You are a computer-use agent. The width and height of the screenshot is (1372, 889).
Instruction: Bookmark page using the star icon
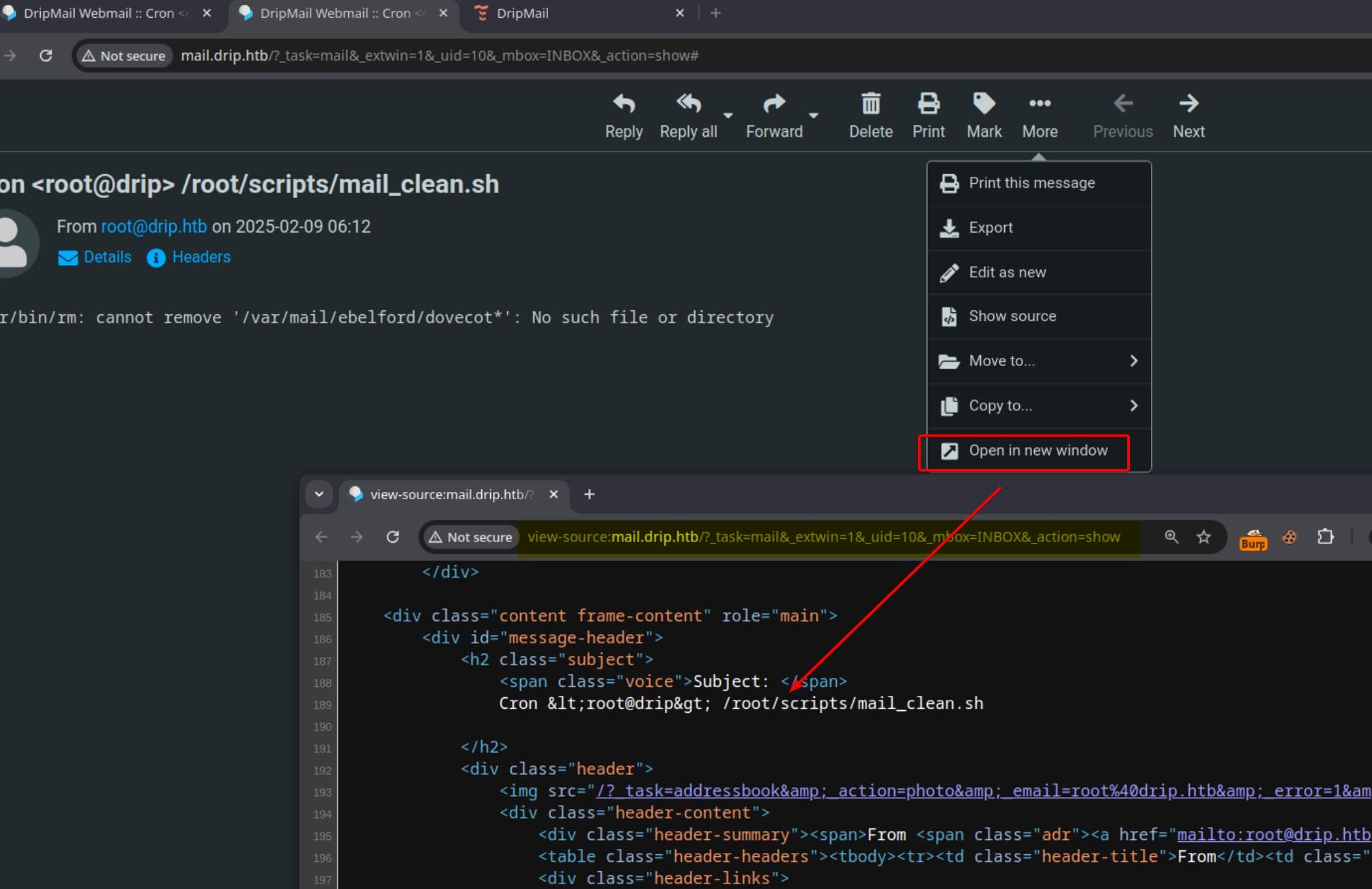point(1203,537)
